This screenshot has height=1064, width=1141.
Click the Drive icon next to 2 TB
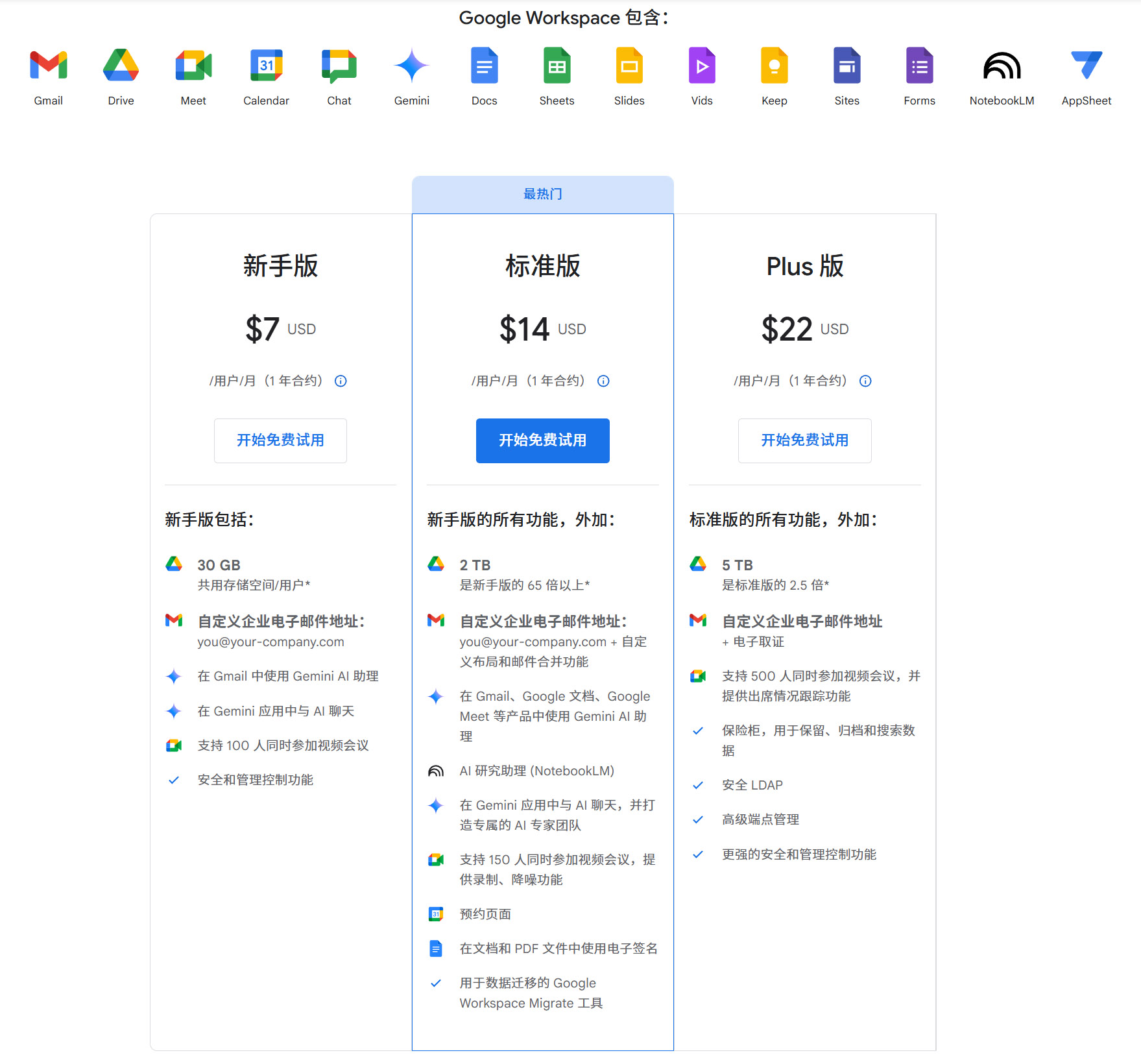436,564
